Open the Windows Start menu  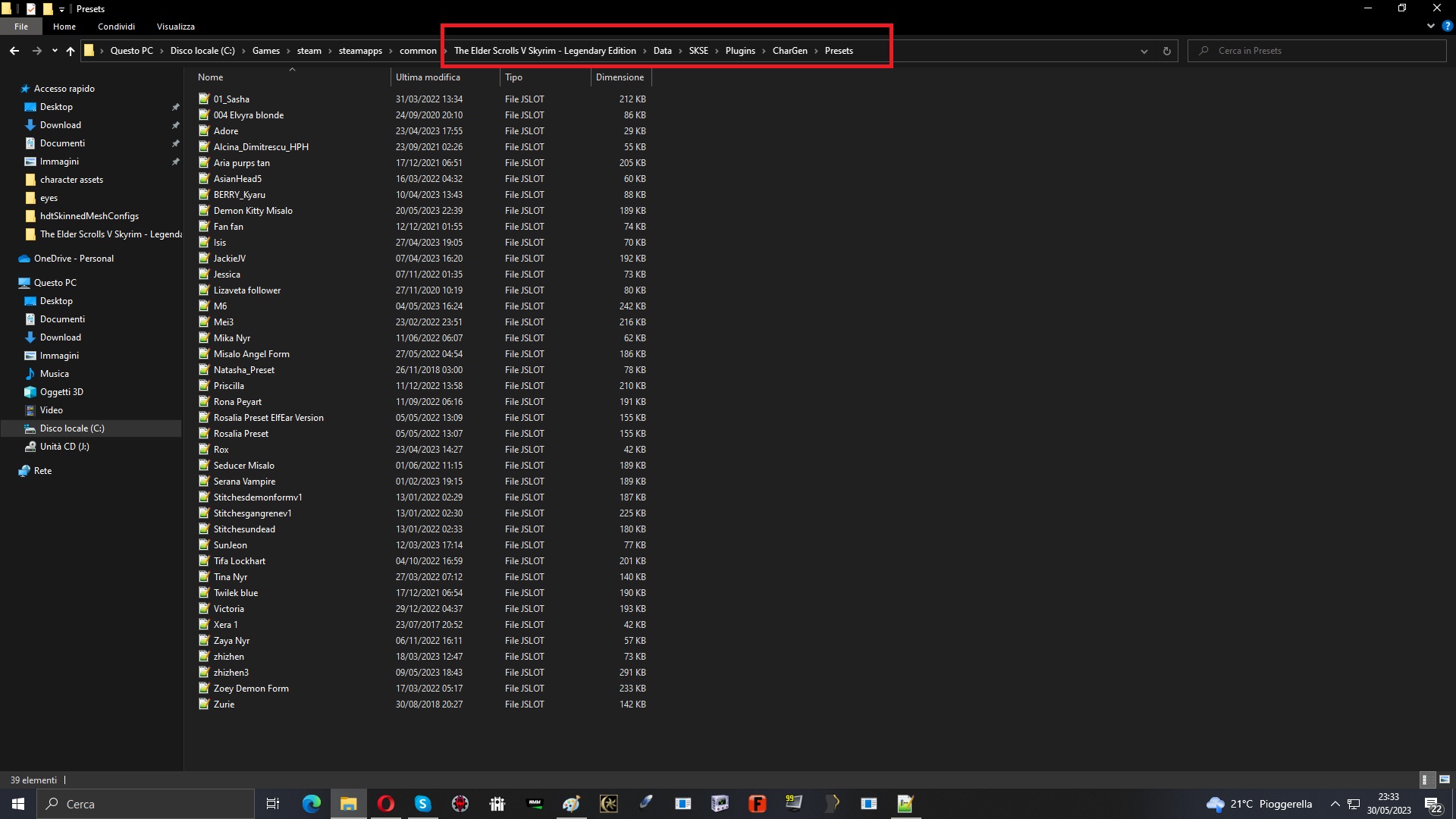coord(18,804)
